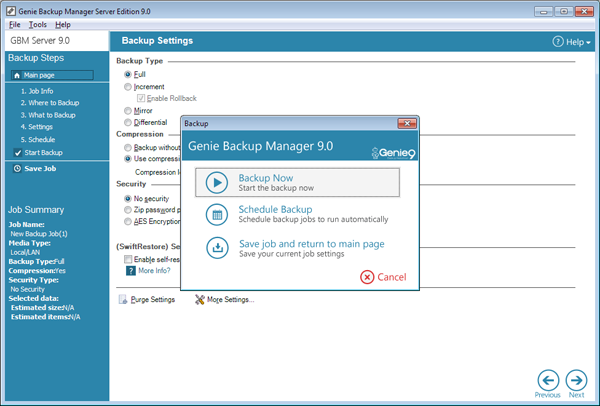Click the Schedule Backup calendar icon
This screenshot has height=406, width=600.
217,214
